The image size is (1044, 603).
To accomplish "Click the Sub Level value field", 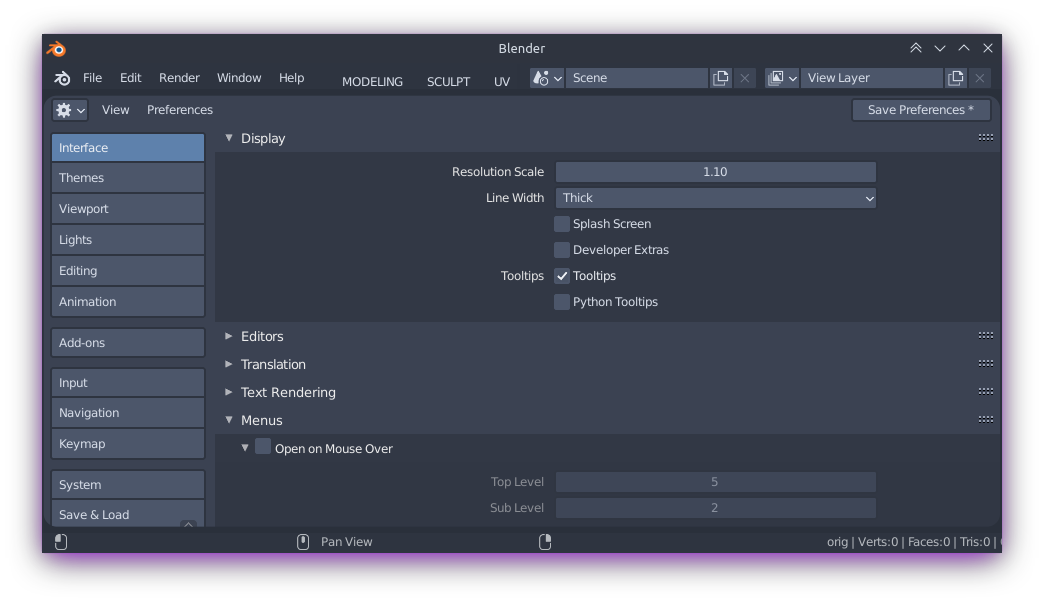I will (716, 508).
